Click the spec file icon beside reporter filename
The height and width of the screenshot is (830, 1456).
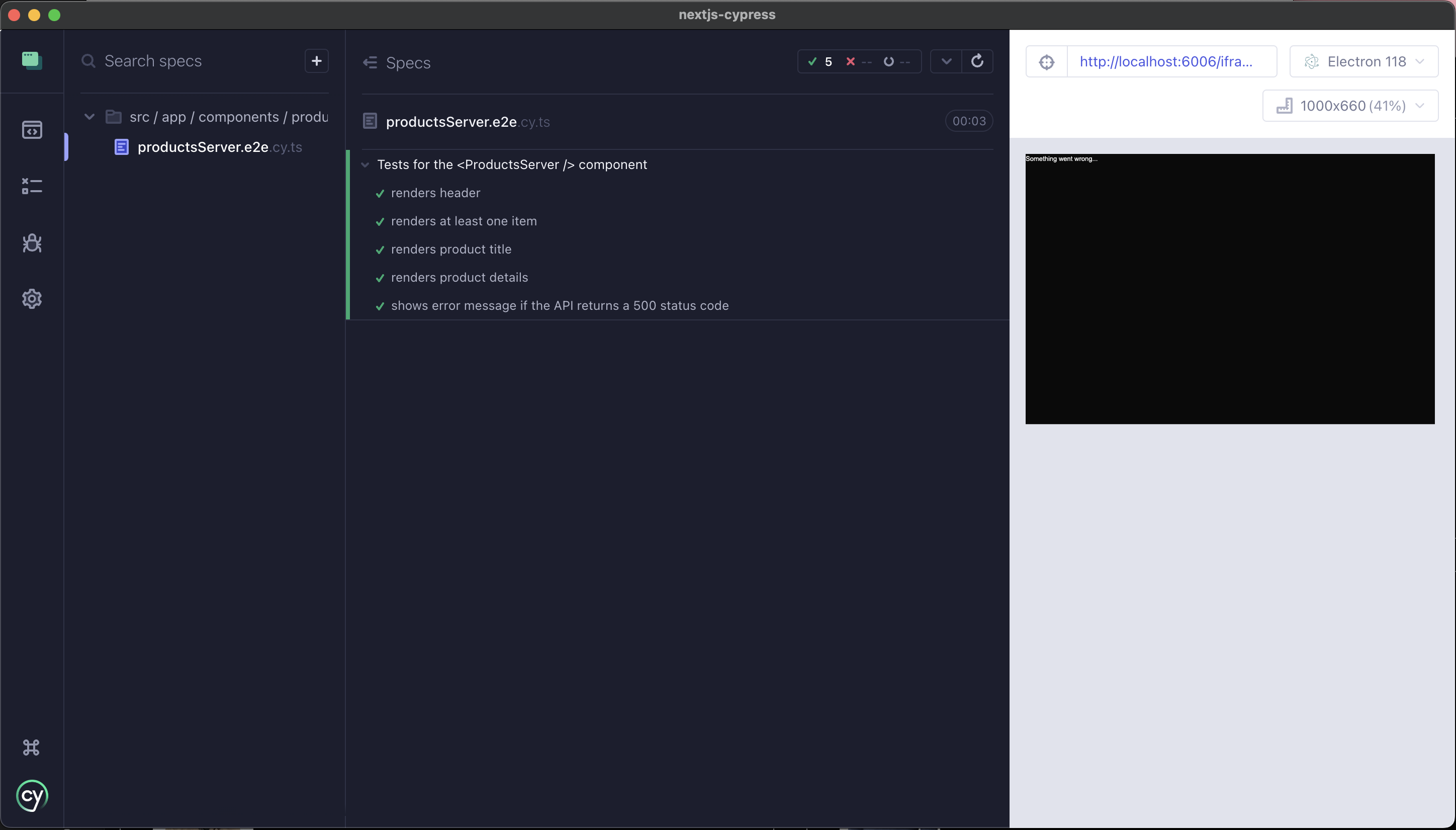click(x=370, y=121)
